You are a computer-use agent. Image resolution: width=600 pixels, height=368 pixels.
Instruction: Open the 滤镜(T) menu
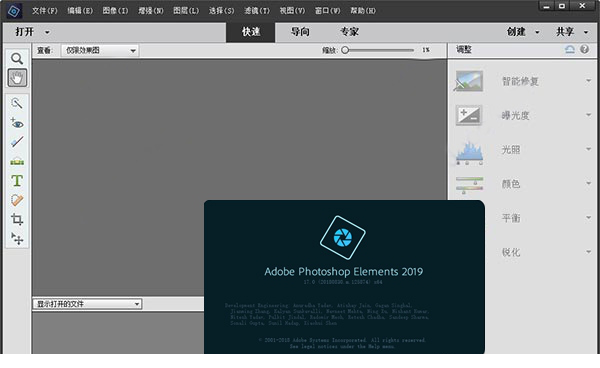tap(257, 11)
